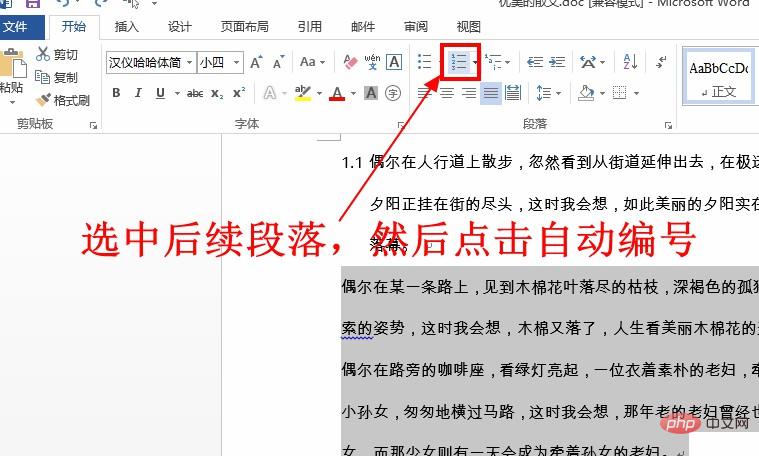Click the numbered list (自动编号) button
Screen dimensions: 759x456
pyautogui.click(x=458, y=62)
